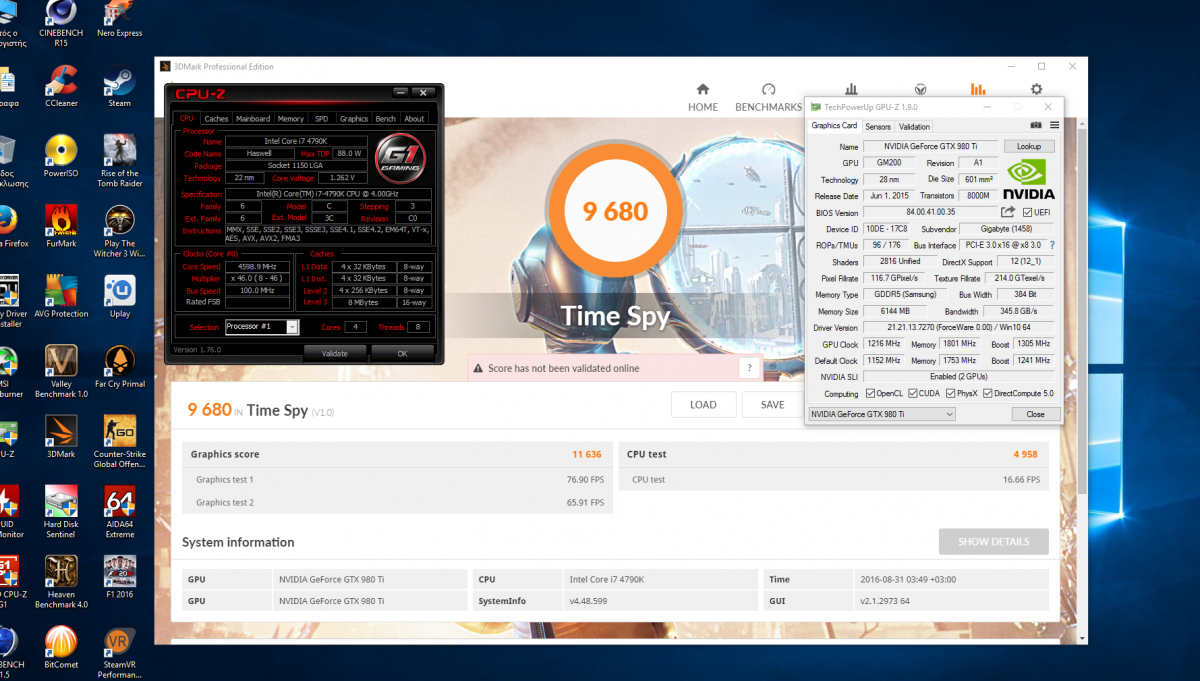Switch to Mainboard tab in CPU-Z

tap(253, 118)
